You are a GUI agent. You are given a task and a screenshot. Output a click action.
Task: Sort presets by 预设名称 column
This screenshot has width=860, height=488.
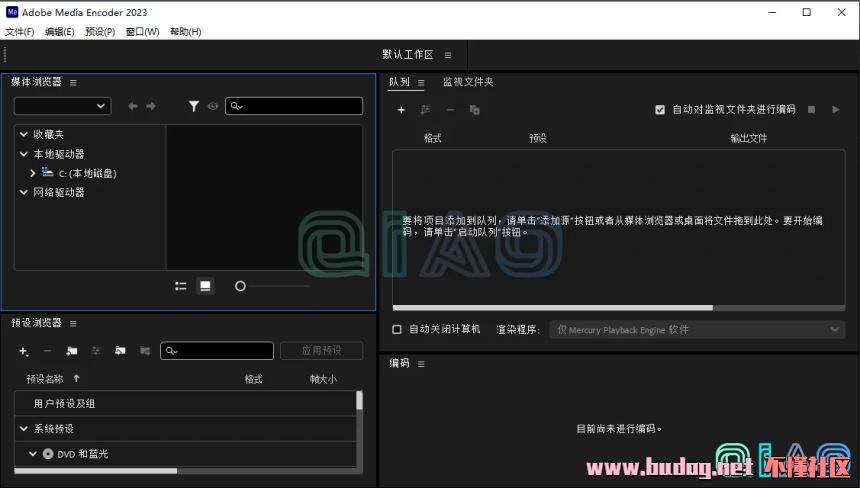[45, 379]
